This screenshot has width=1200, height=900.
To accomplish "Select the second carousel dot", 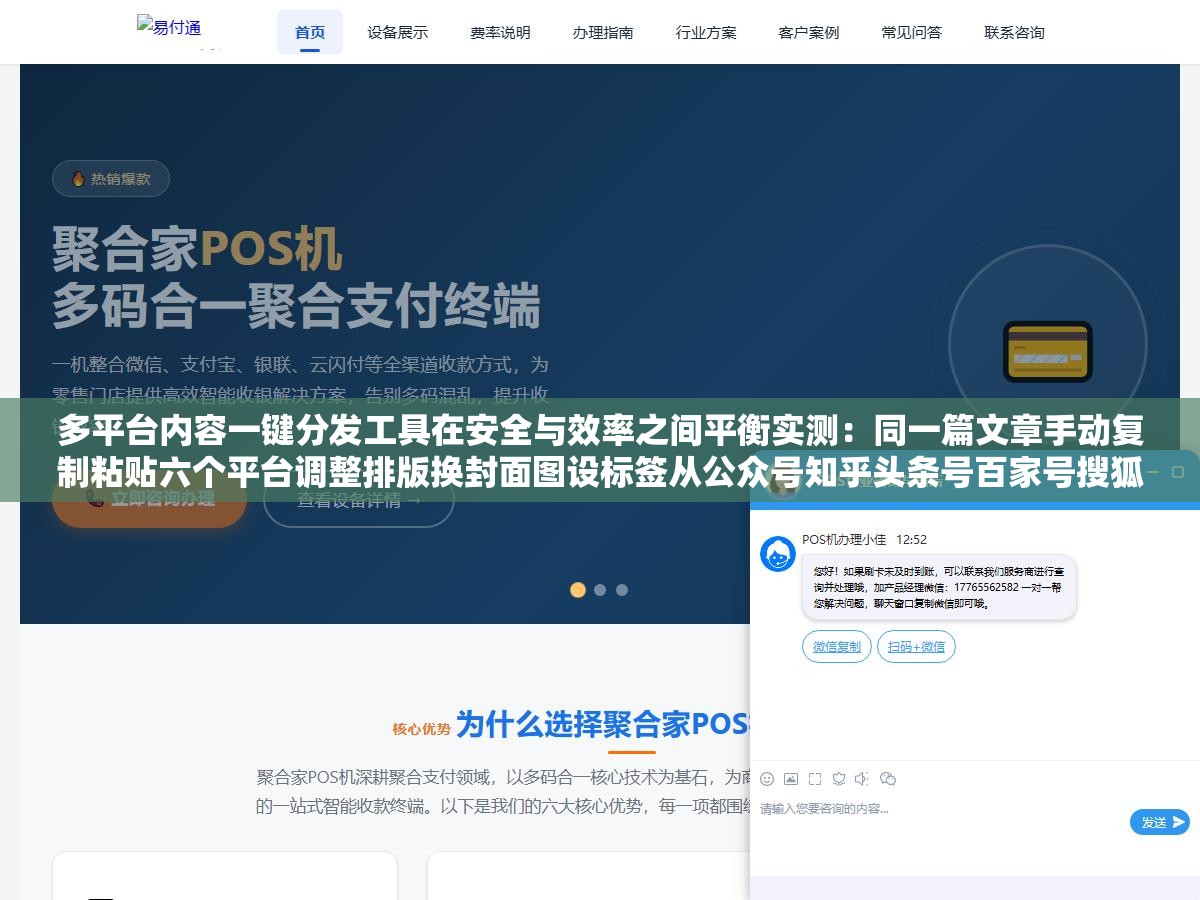I will click(x=600, y=590).
